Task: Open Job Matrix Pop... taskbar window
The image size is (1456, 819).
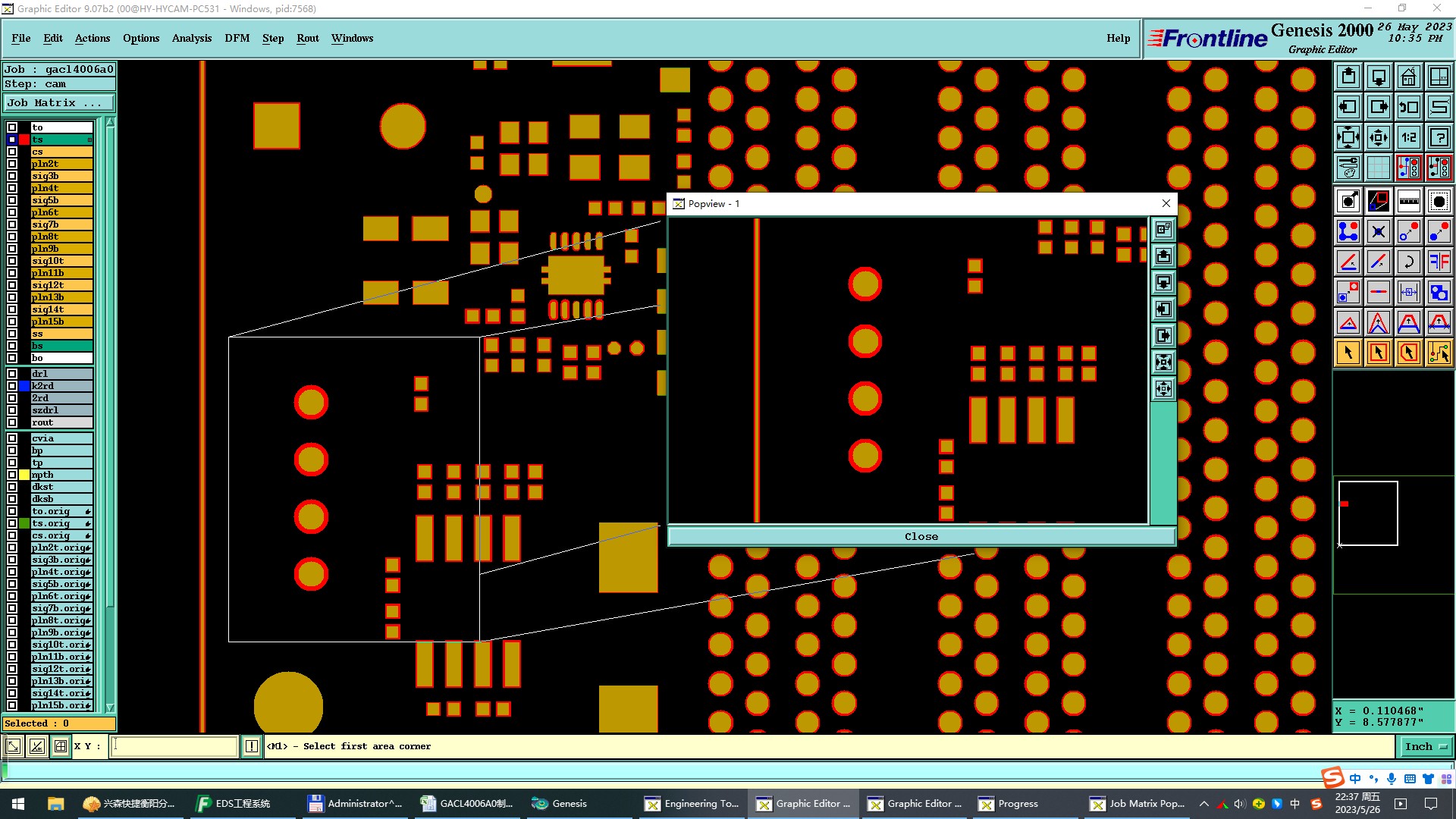Action: (1137, 804)
